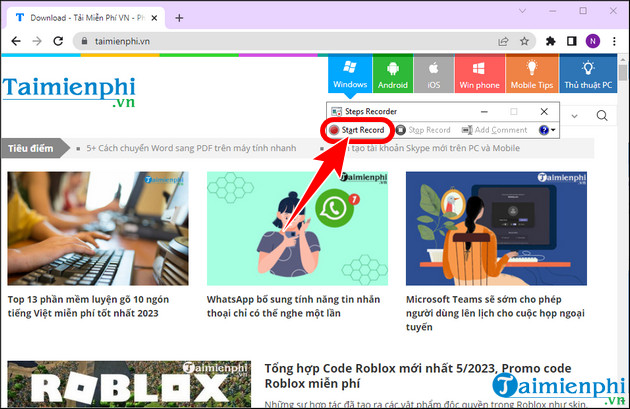The height and width of the screenshot is (409, 630).
Task: Open Top 13 phần mềm luyện gõ article
Action: (88, 306)
